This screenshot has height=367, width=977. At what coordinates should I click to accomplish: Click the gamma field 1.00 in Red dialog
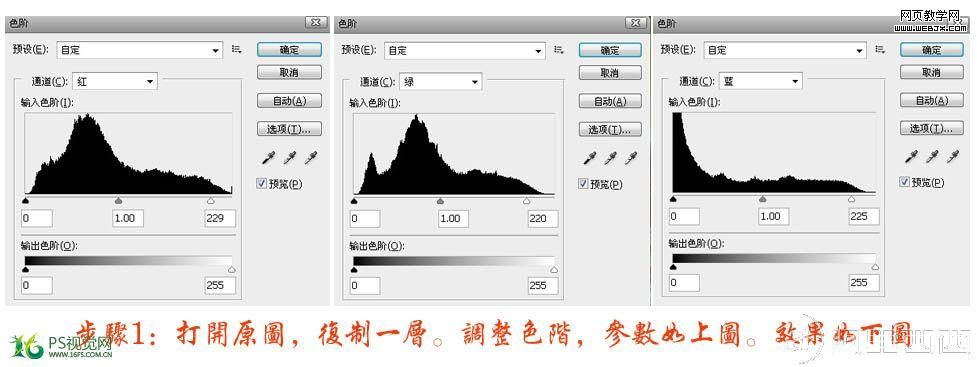128,218
